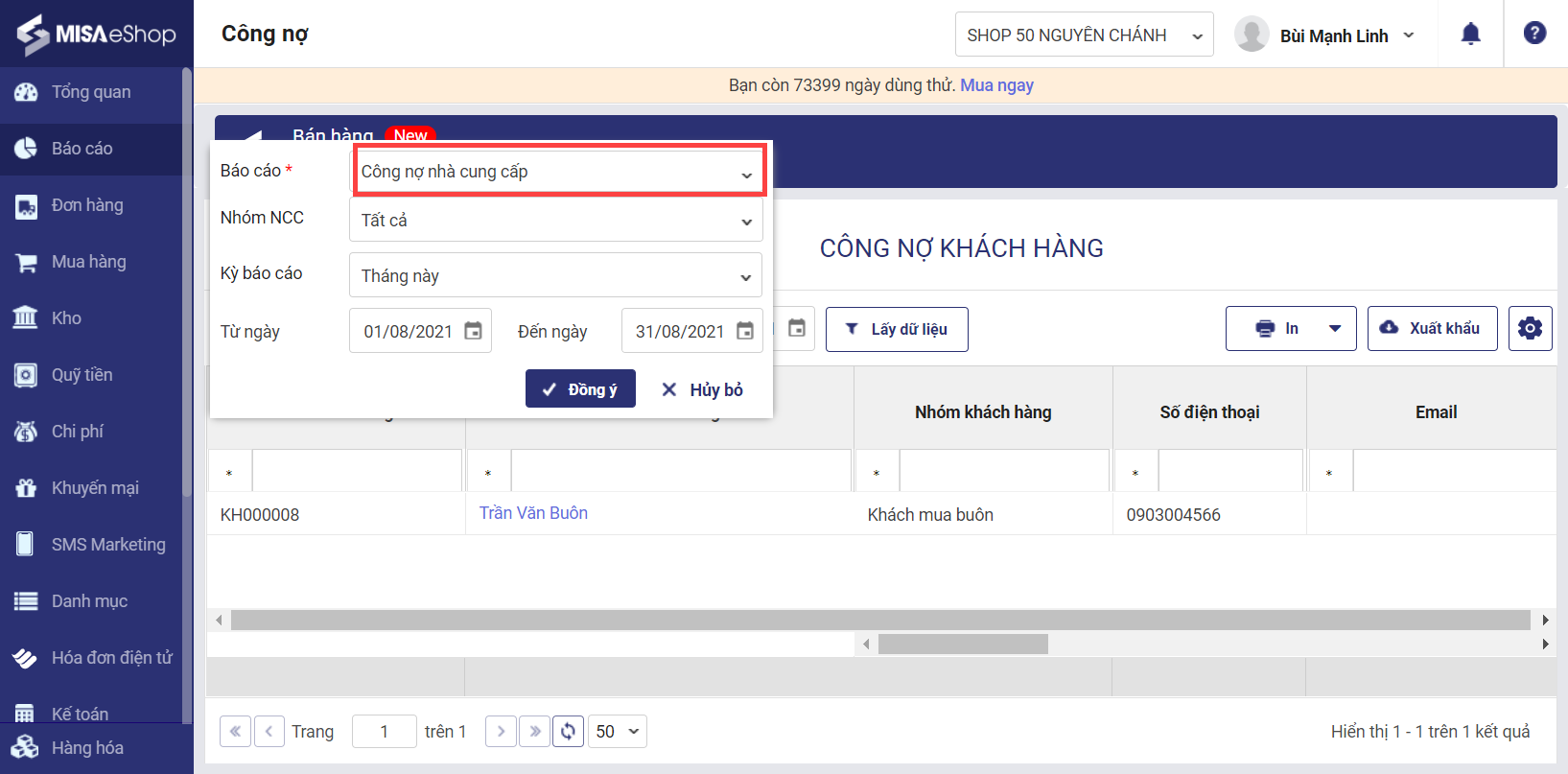Confirm with the Đồng ý button
Screen dimensions: 1568x774
click(x=580, y=388)
